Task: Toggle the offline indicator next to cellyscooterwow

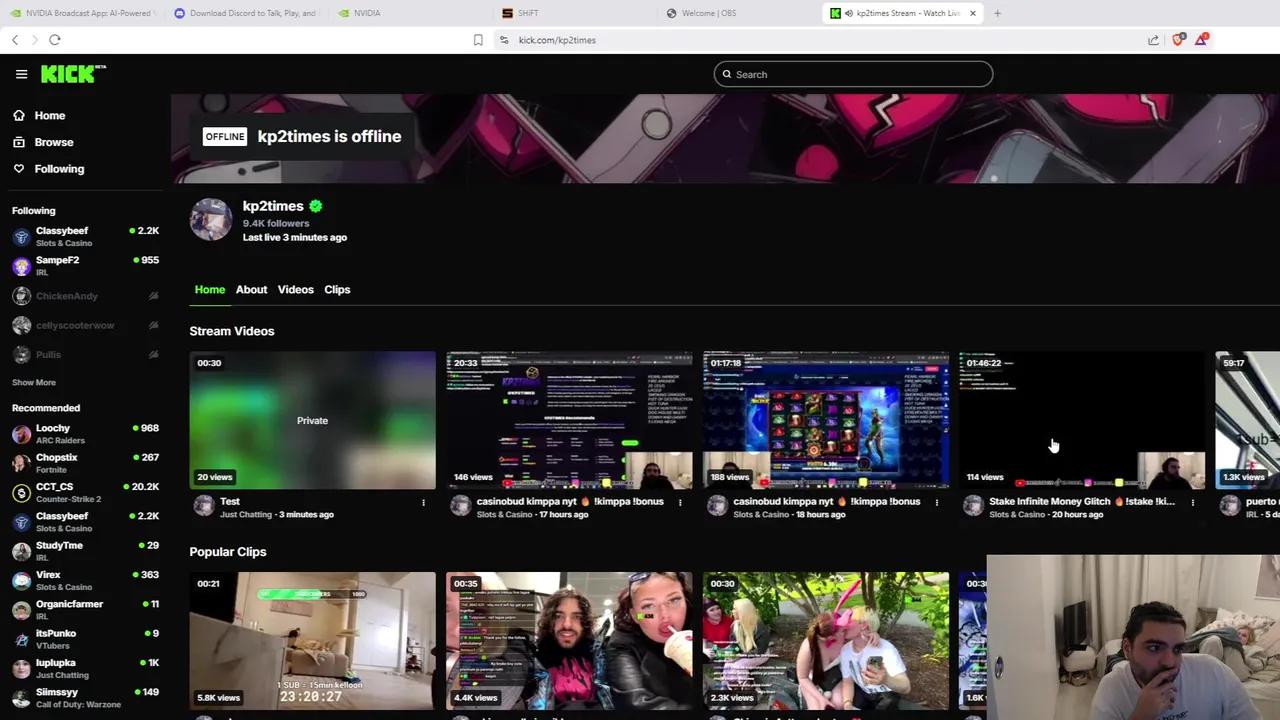Action: pos(153,325)
